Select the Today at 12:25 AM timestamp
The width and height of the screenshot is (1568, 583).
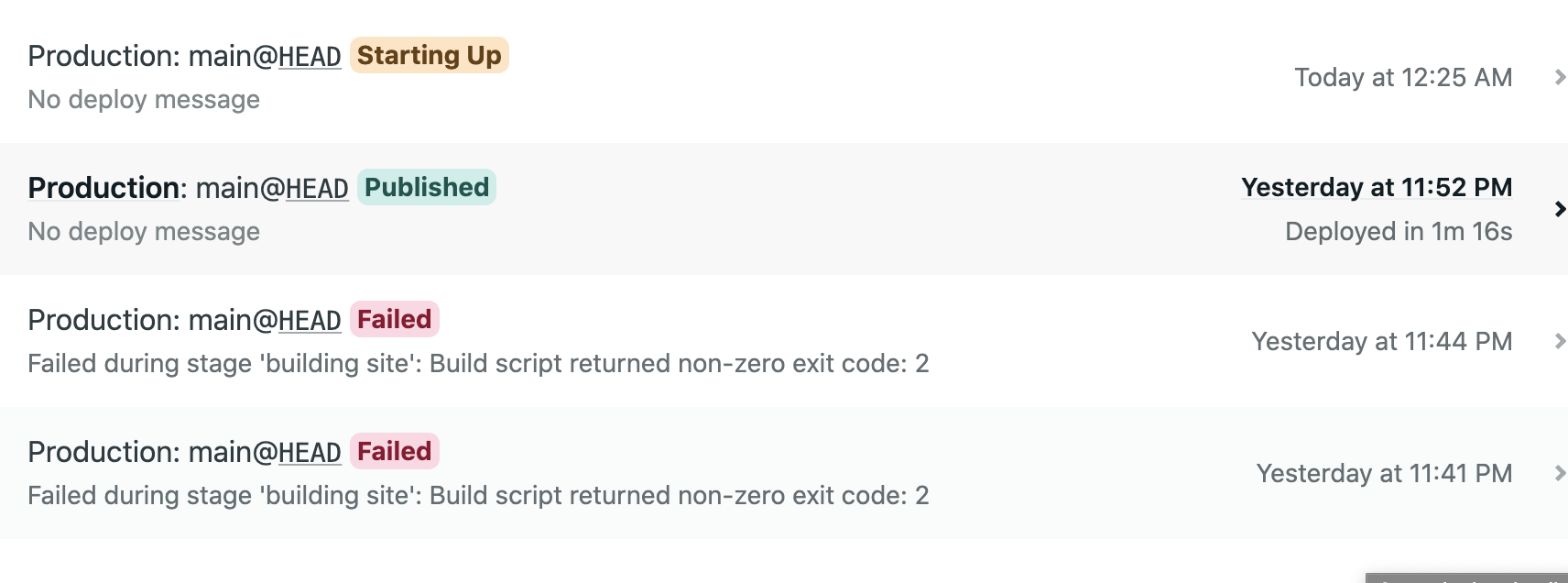[1402, 78]
